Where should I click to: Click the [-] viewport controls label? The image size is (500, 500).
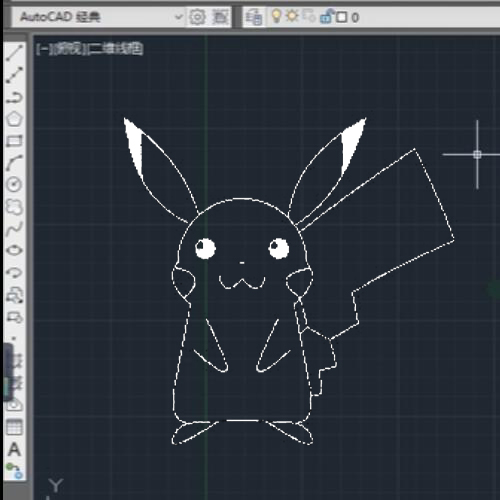(43, 49)
